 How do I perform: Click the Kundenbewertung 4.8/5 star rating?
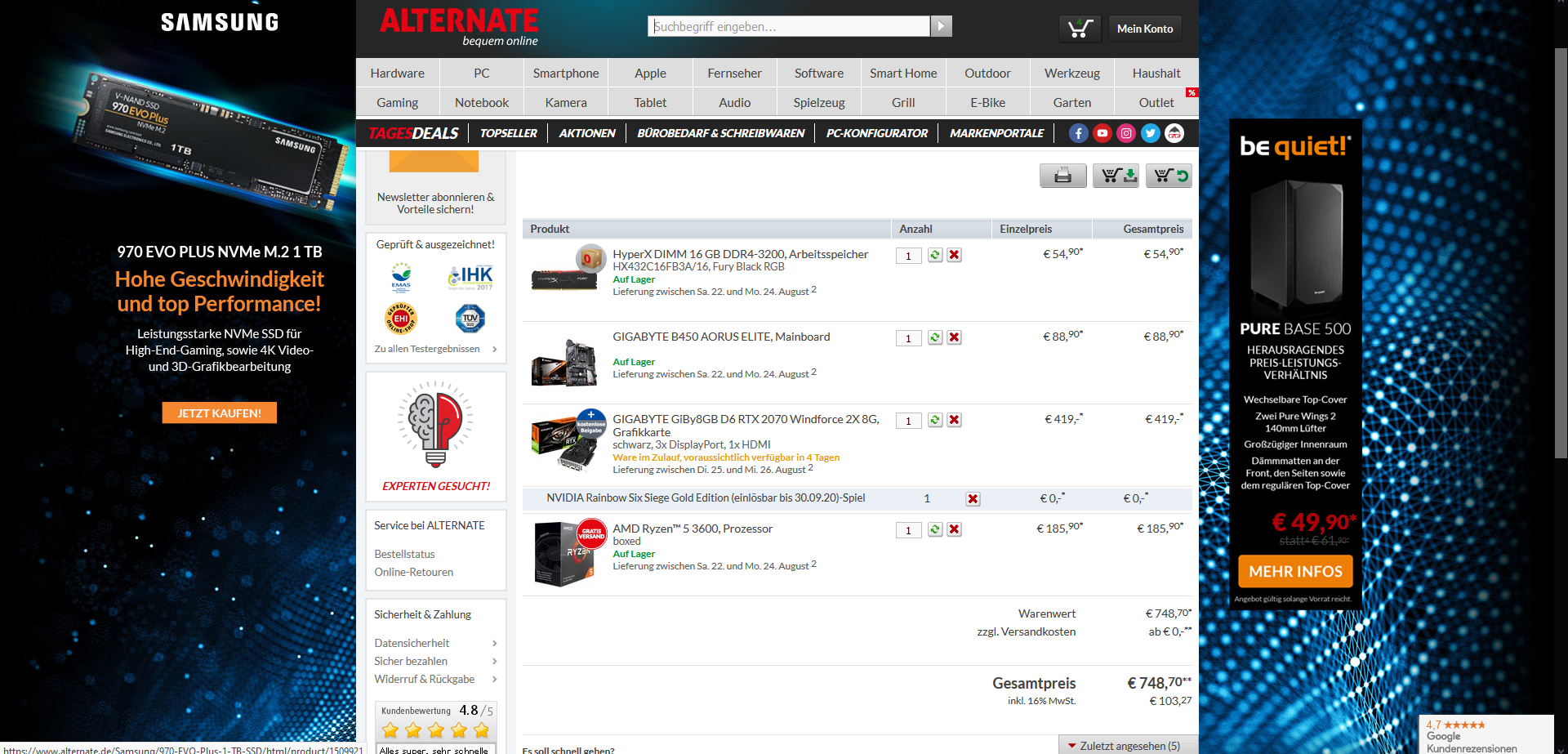pos(436,721)
